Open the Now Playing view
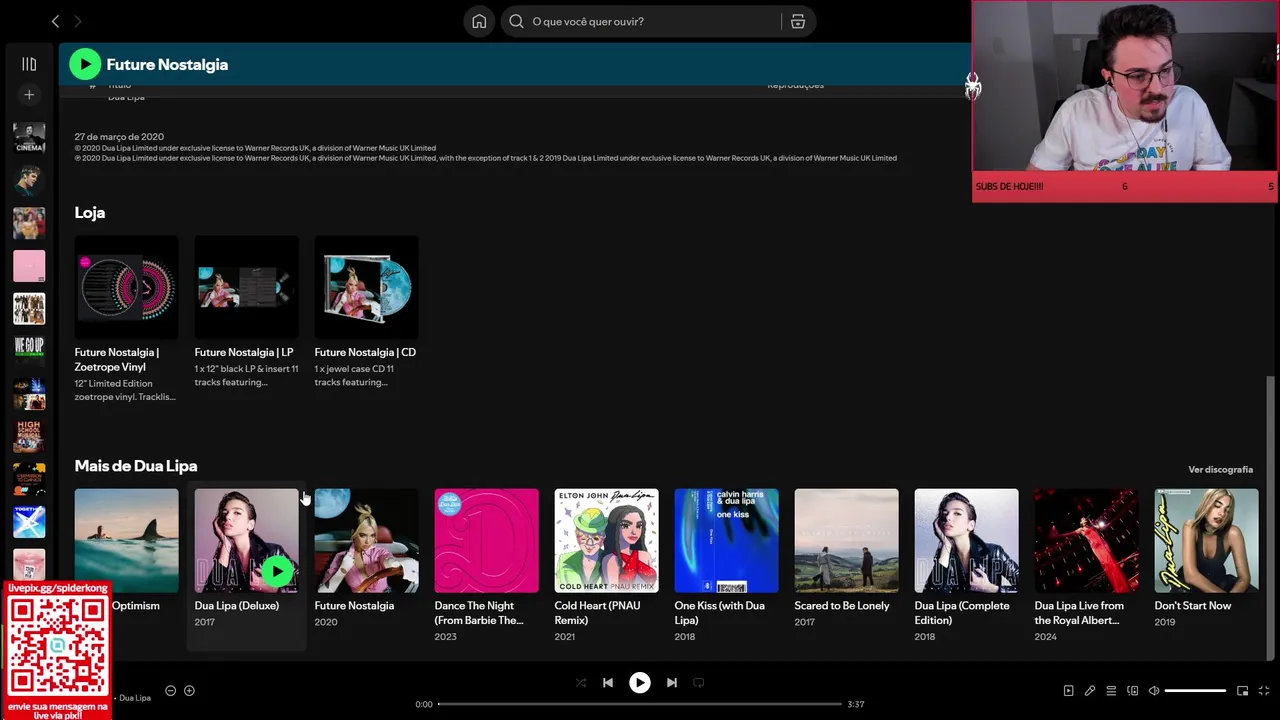Image resolution: width=1280 pixels, height=720 pixels. tap(1068, 690)
